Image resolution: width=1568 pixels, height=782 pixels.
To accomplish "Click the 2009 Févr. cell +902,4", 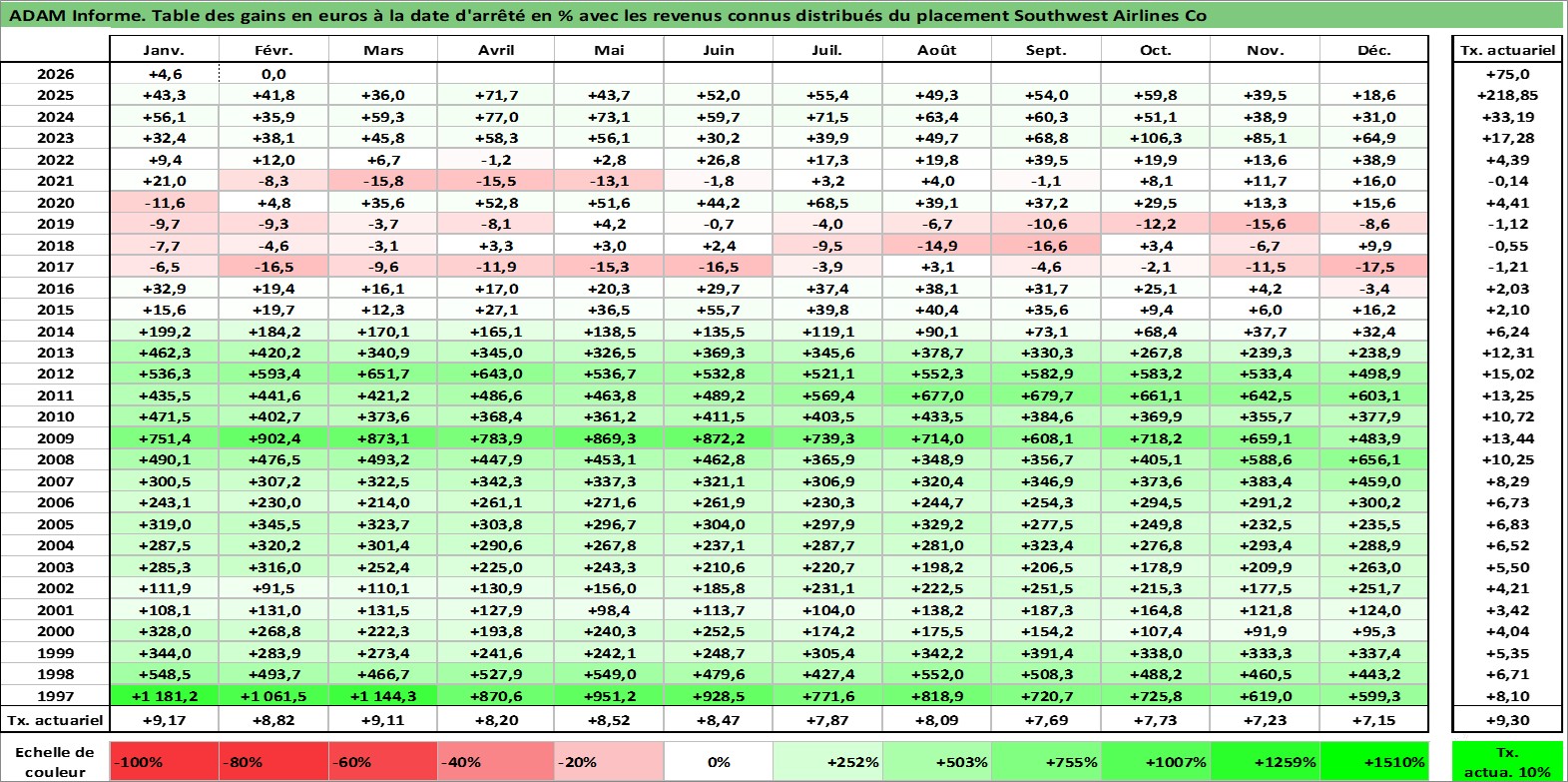I will pyautogui.click(x=273, y=438).
